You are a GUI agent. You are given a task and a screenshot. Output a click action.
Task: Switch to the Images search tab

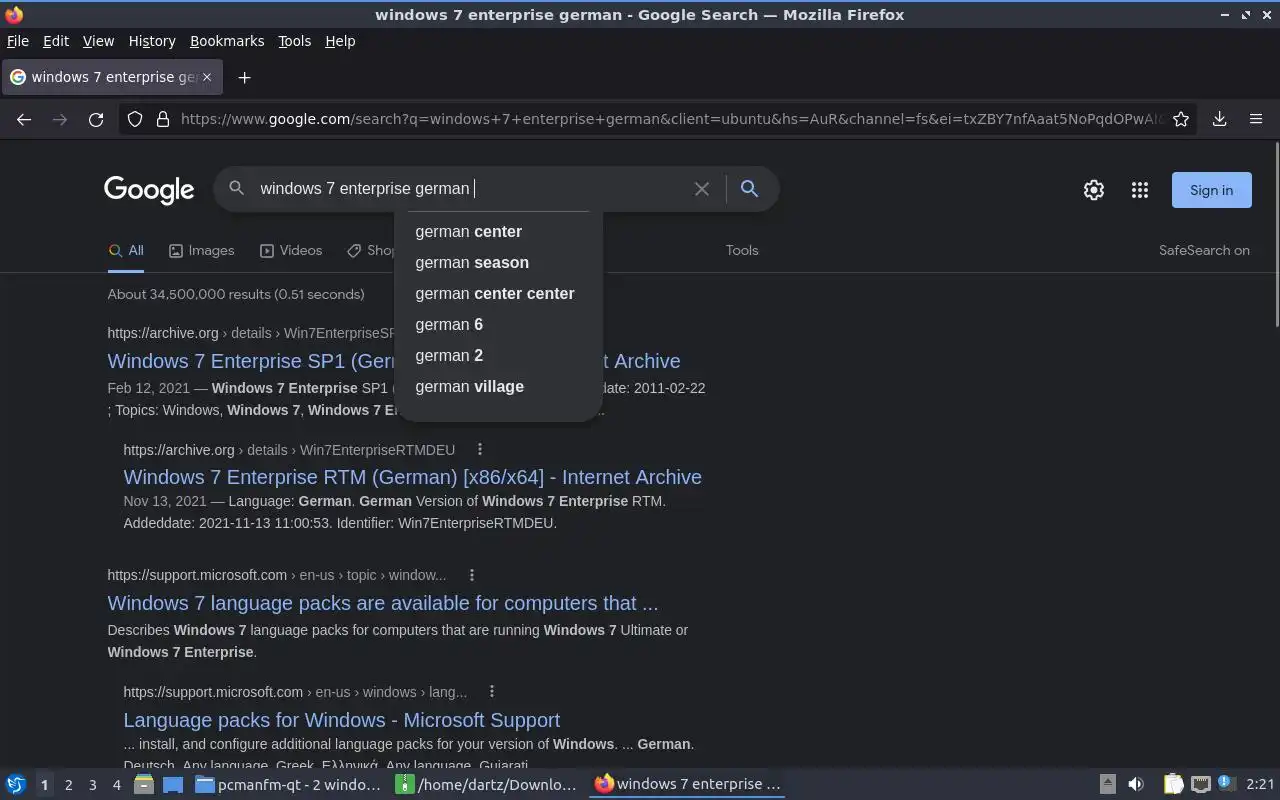pos(201,250)
